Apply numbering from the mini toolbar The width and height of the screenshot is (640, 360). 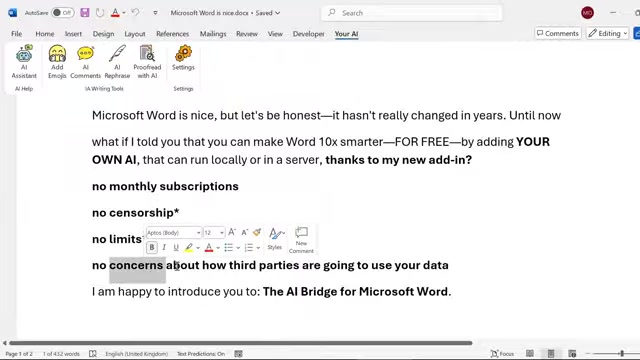248,247
